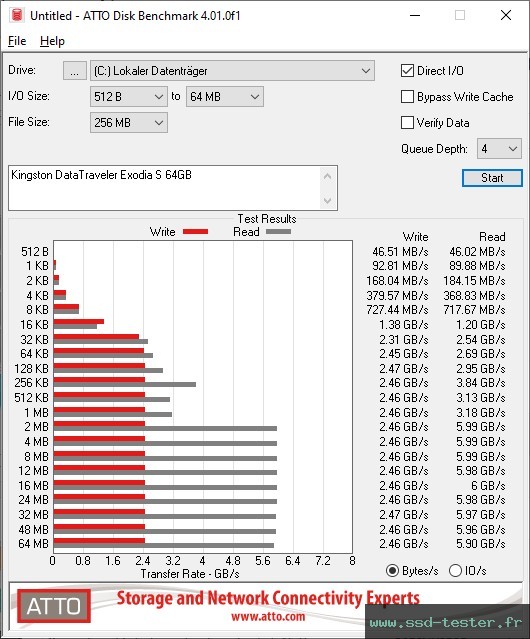
Task: Click the gray read bar for 256 KB
Action: [x=125, y=384]
